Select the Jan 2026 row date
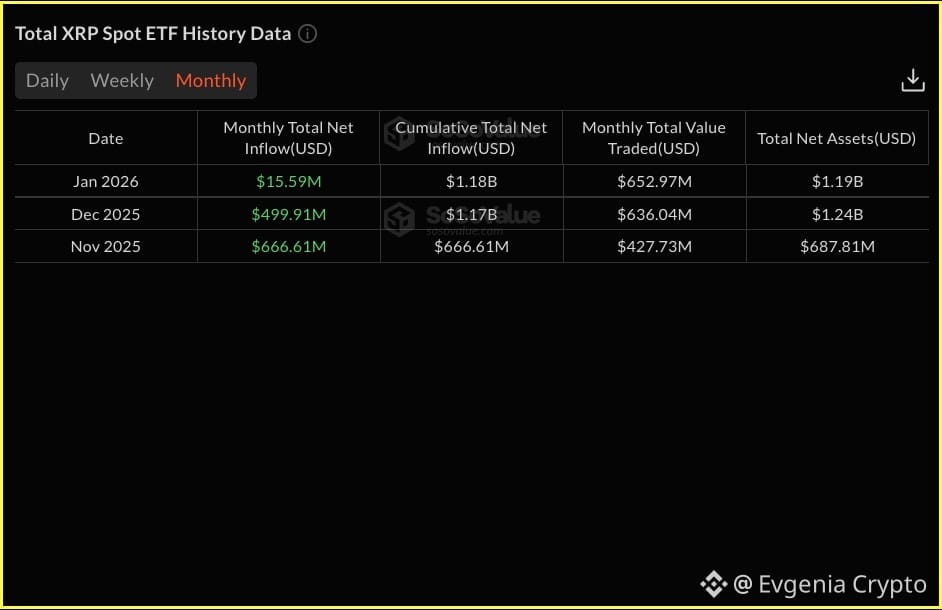This screenshot has width=942, height=610. (x=106, y=181)
